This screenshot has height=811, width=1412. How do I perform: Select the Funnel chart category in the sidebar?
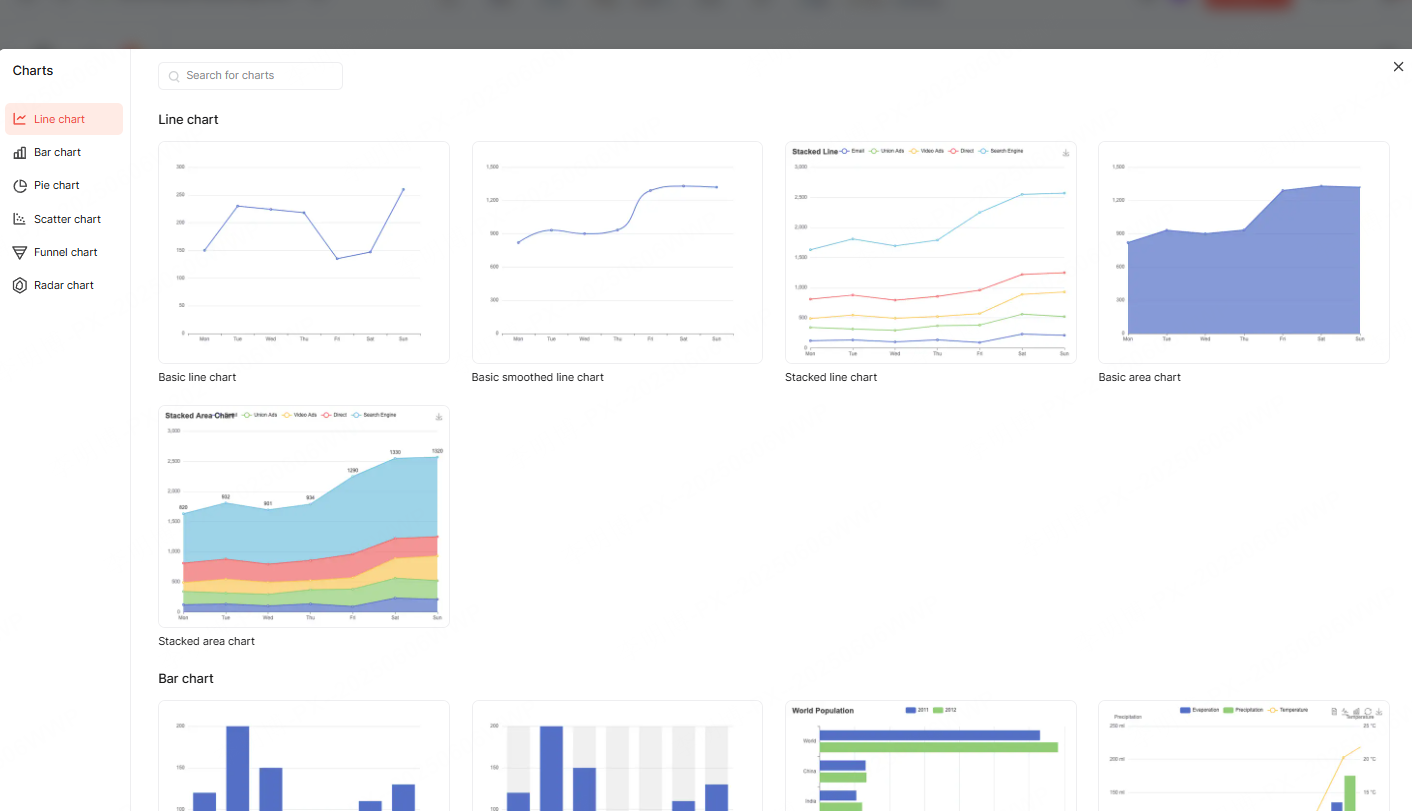[64, 251]
